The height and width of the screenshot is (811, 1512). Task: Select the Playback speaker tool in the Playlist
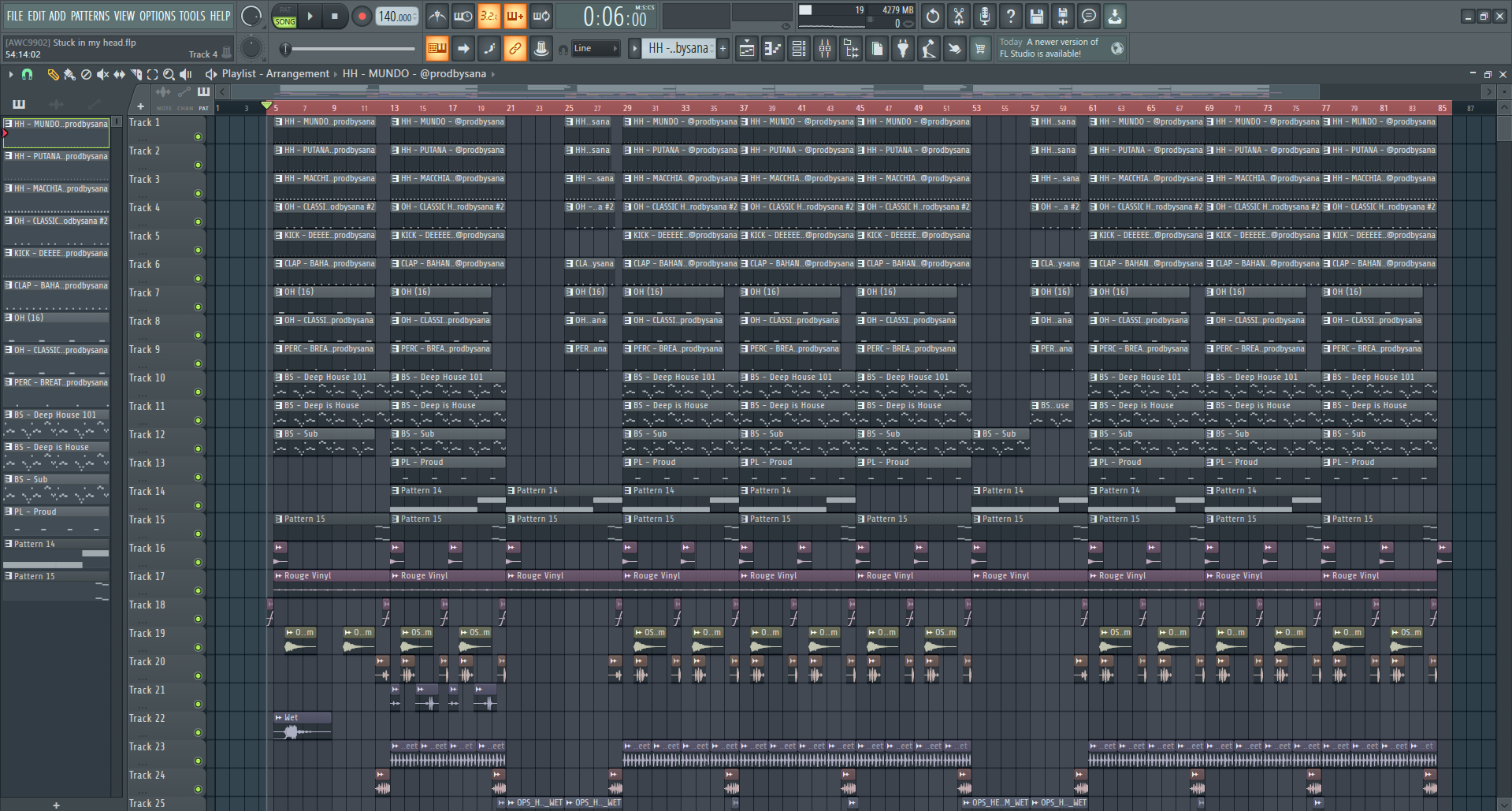pos(185,74)
